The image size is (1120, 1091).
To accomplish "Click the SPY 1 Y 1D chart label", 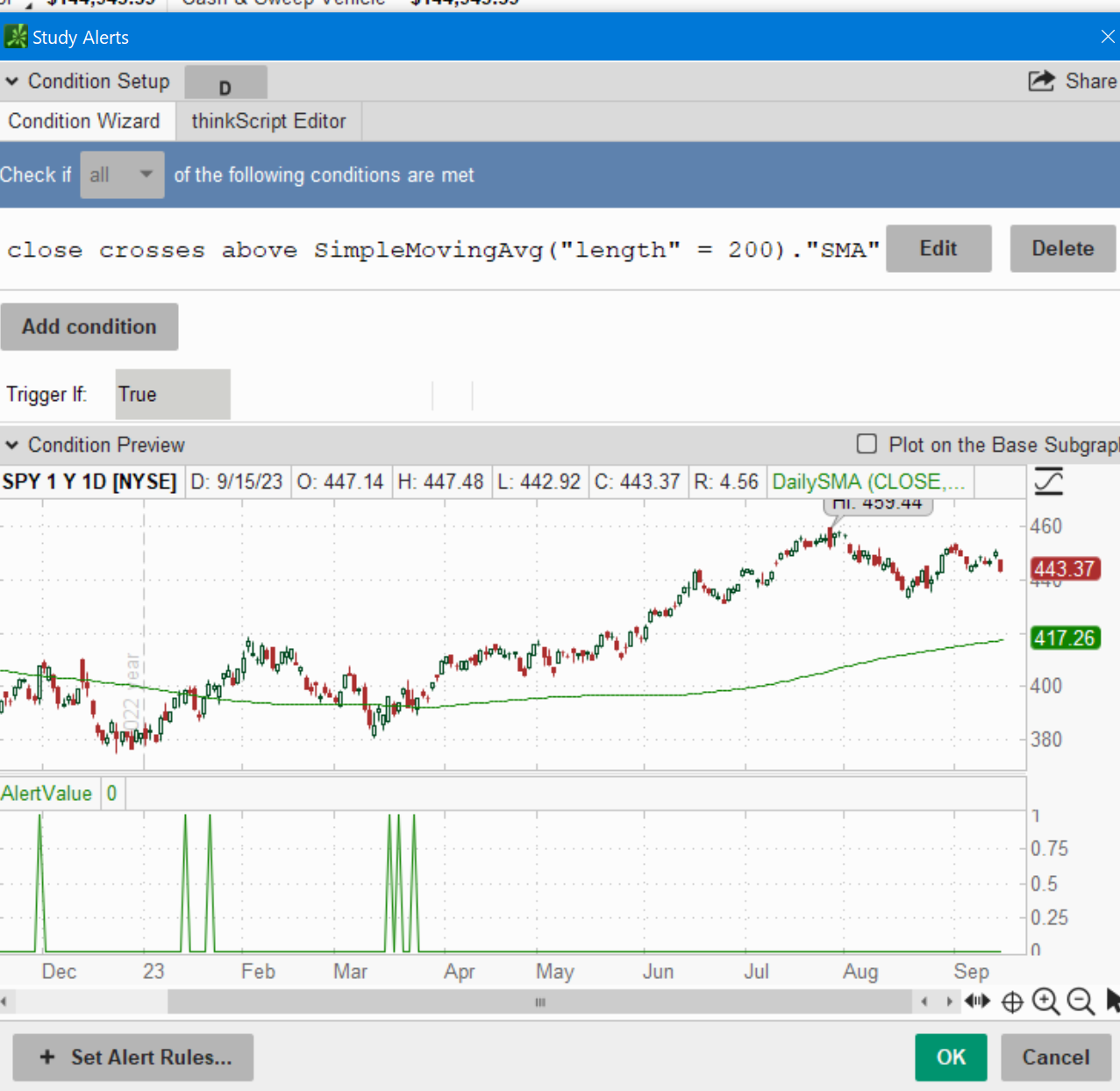I will click(x=89, y=481).
